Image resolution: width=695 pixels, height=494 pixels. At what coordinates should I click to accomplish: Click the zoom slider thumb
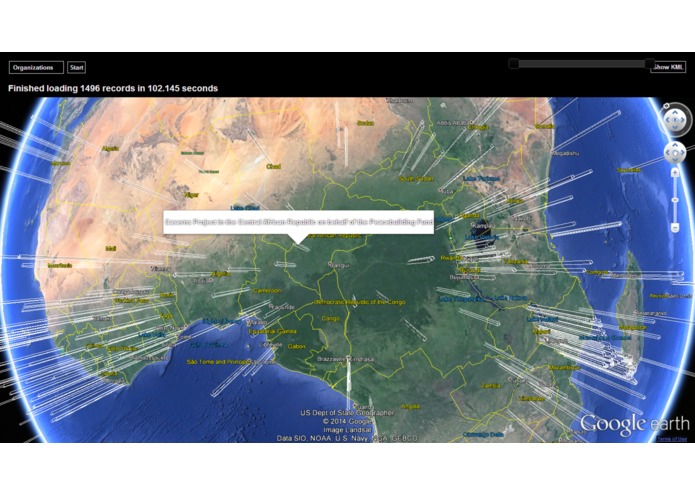(x=675, y=200)
